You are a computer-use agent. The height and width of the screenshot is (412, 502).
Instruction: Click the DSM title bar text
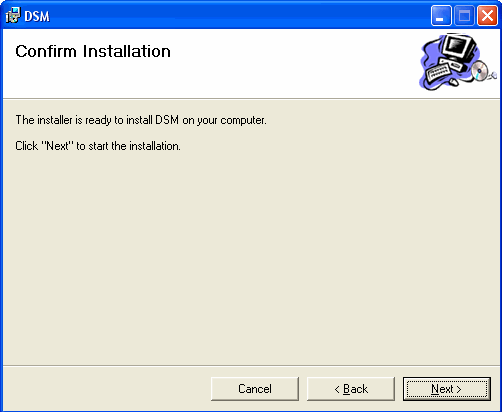(x=37, y=16)
